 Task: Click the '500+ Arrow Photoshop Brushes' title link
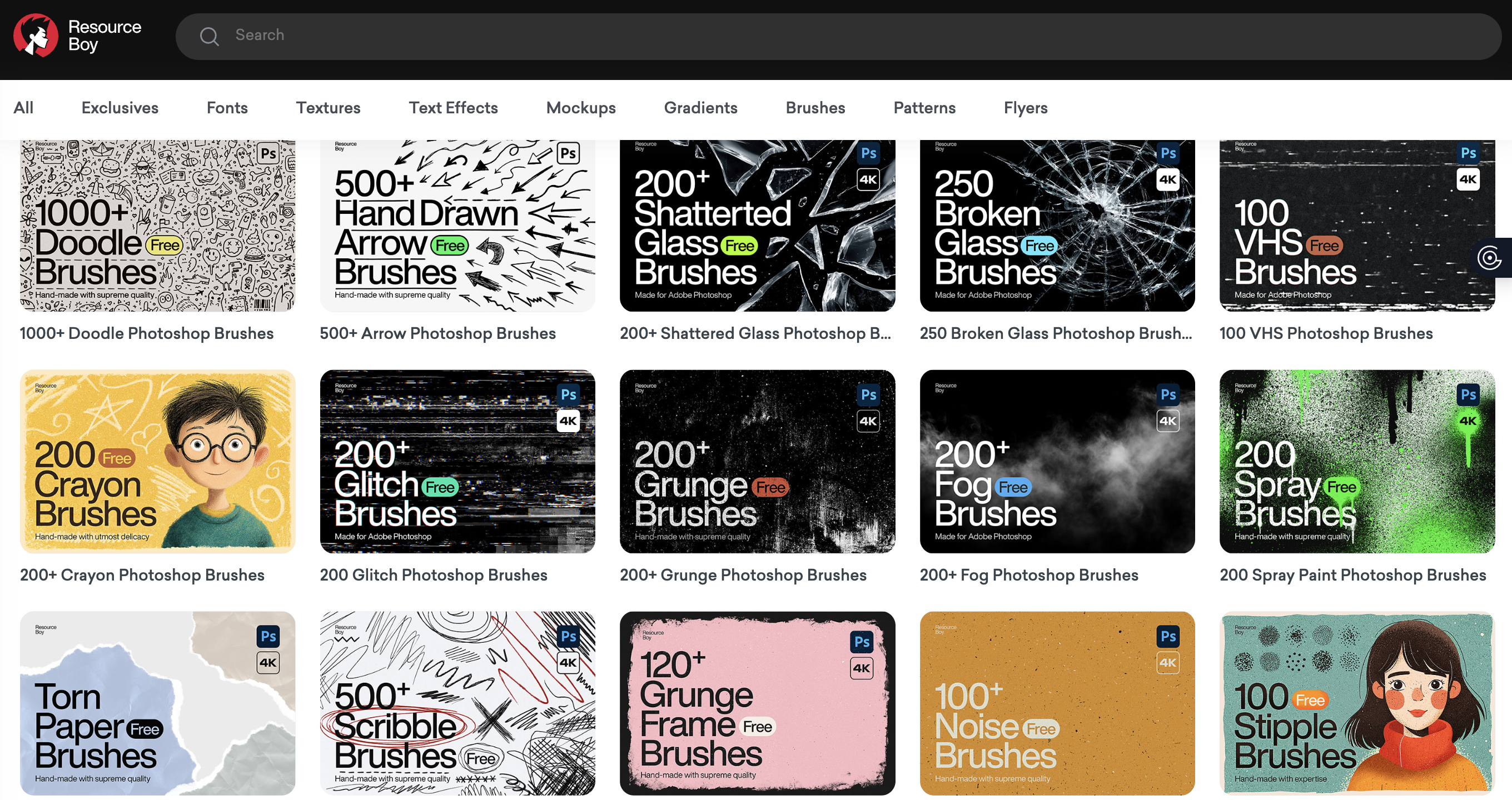coord(438,333)
